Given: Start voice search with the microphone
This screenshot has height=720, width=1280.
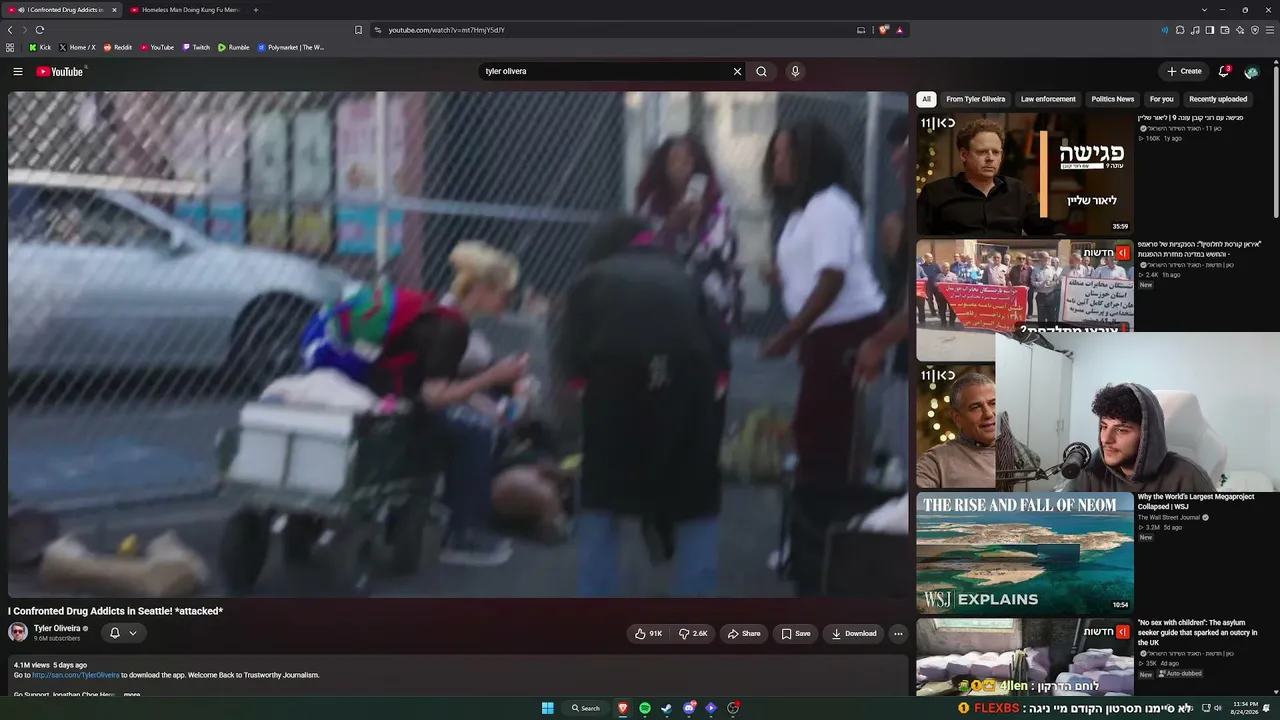Looking at the screenshot, I should click(x=795, y=71).
